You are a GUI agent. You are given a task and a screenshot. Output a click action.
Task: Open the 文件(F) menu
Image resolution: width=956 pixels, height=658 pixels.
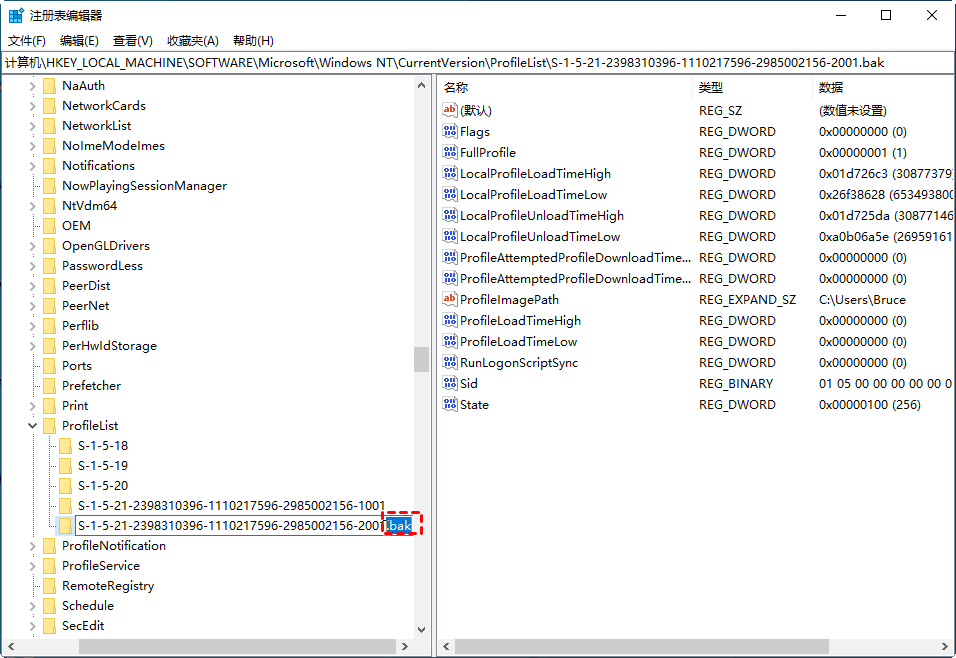click(x=27, y=41)
